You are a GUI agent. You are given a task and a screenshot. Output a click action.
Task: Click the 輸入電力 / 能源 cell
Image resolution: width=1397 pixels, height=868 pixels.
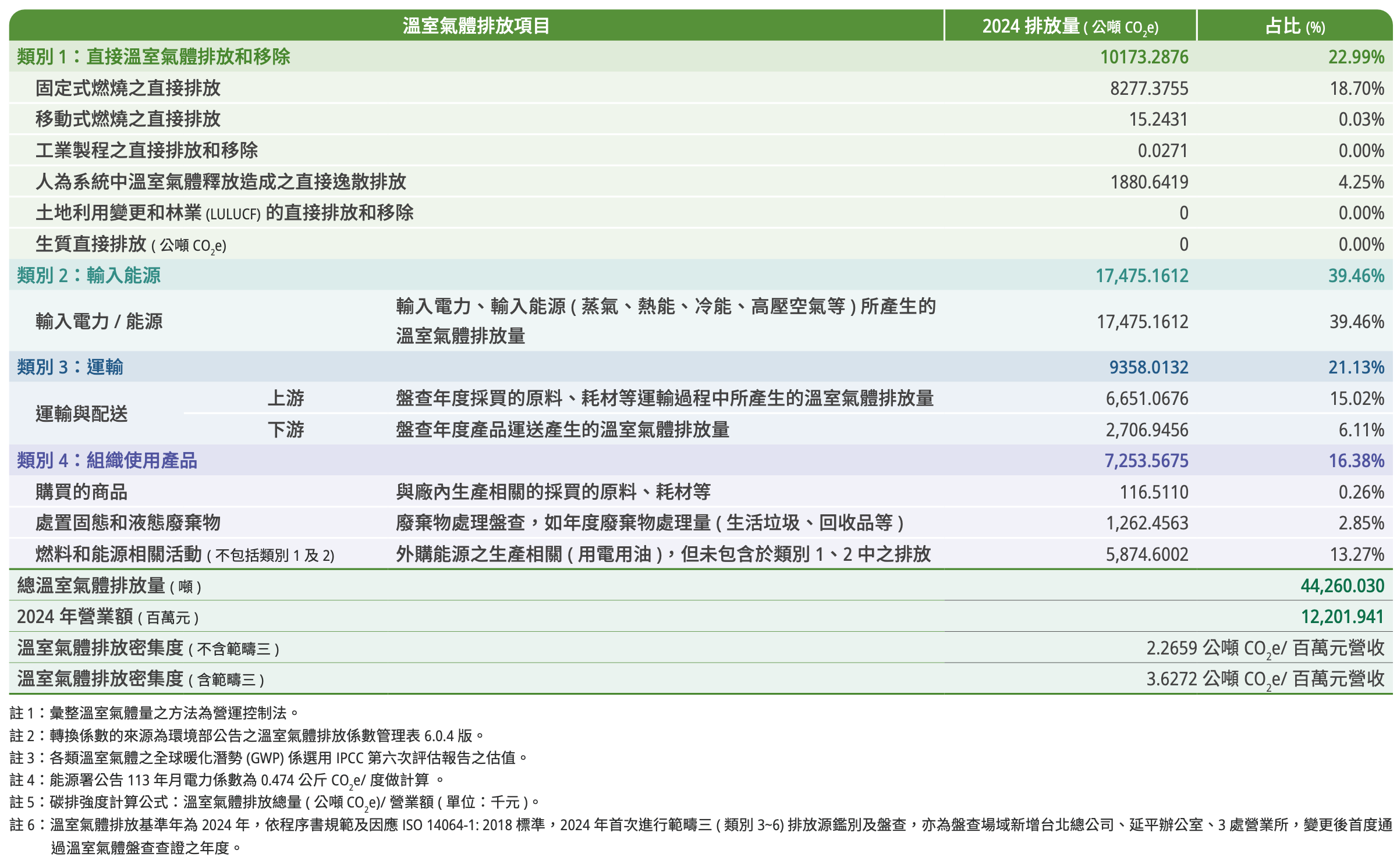pyautogui.click(x=99, y=321)
